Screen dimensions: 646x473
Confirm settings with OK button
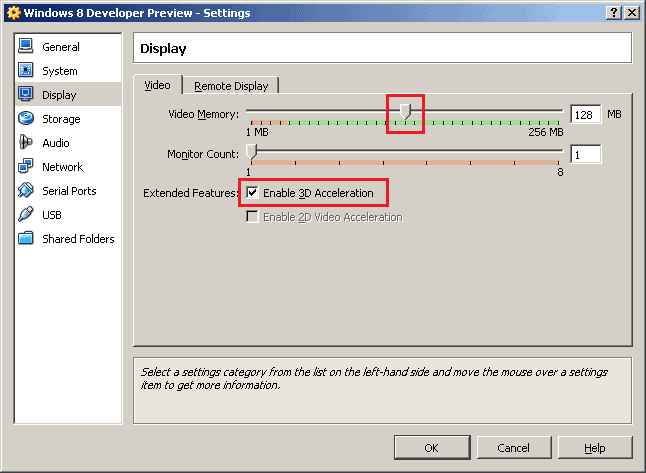point(432,447)
